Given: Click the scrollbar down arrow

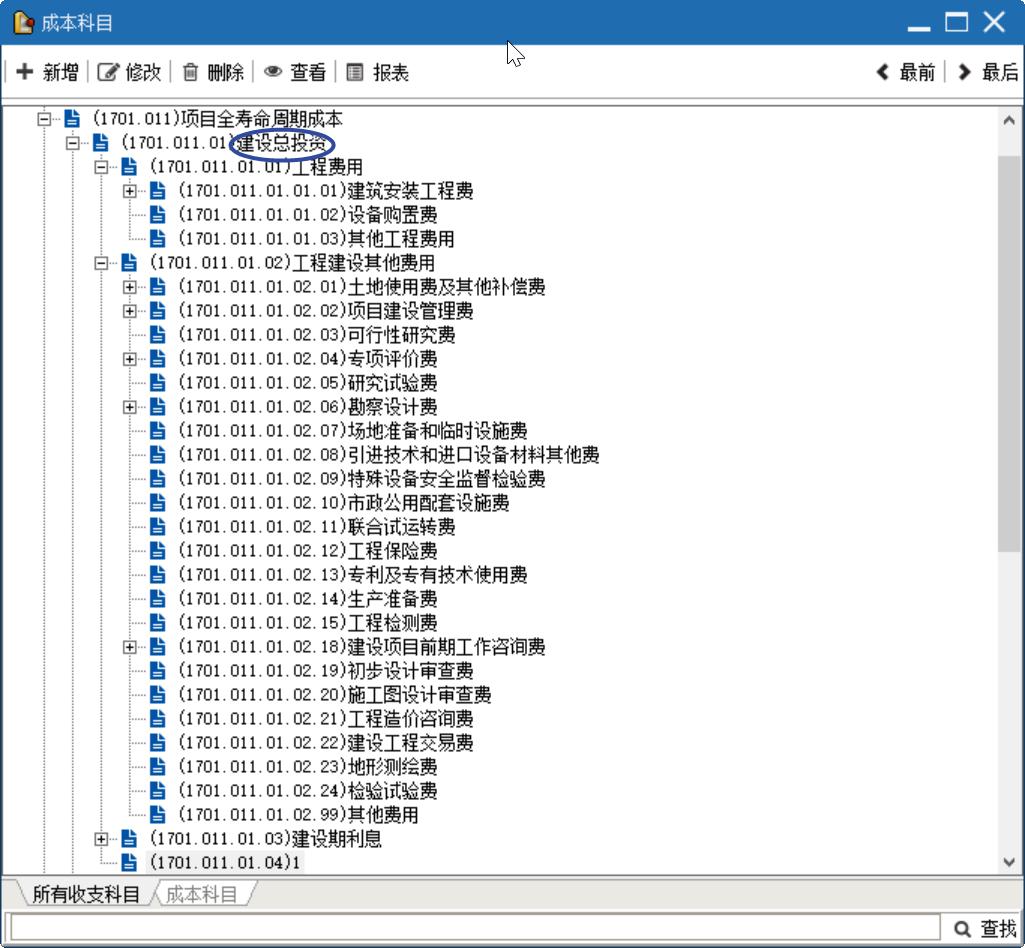Looking at the screenshot, I should pos(1009,862).
